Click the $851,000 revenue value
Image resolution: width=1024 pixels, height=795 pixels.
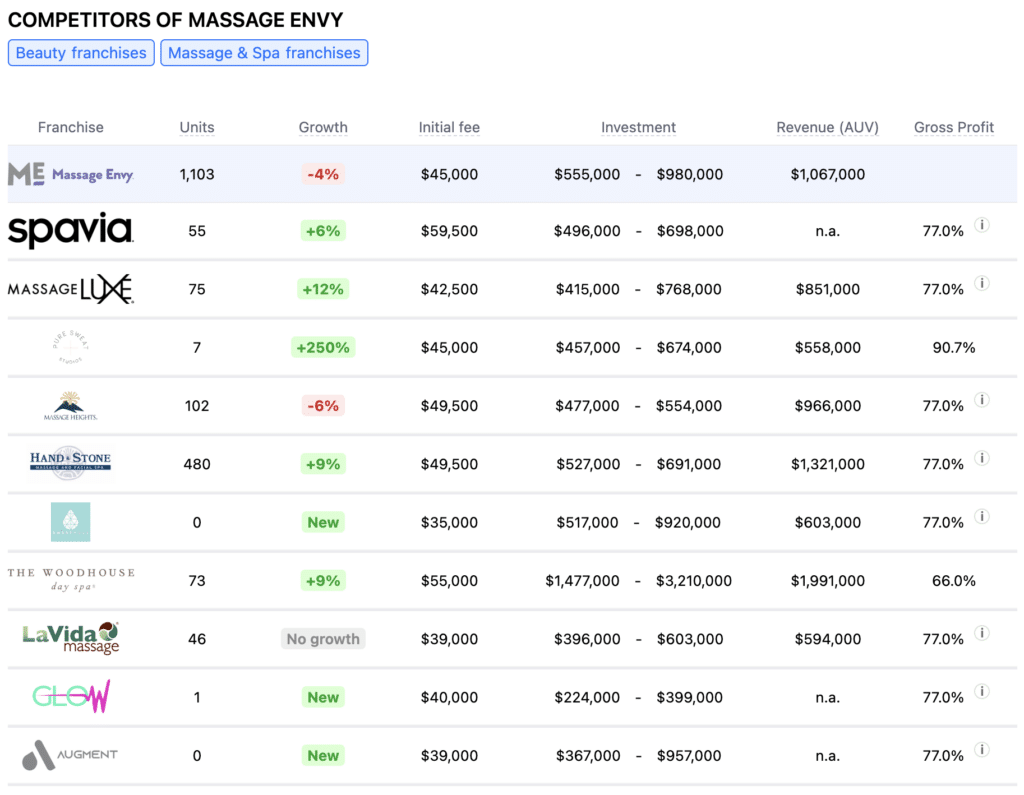[827, 289]
